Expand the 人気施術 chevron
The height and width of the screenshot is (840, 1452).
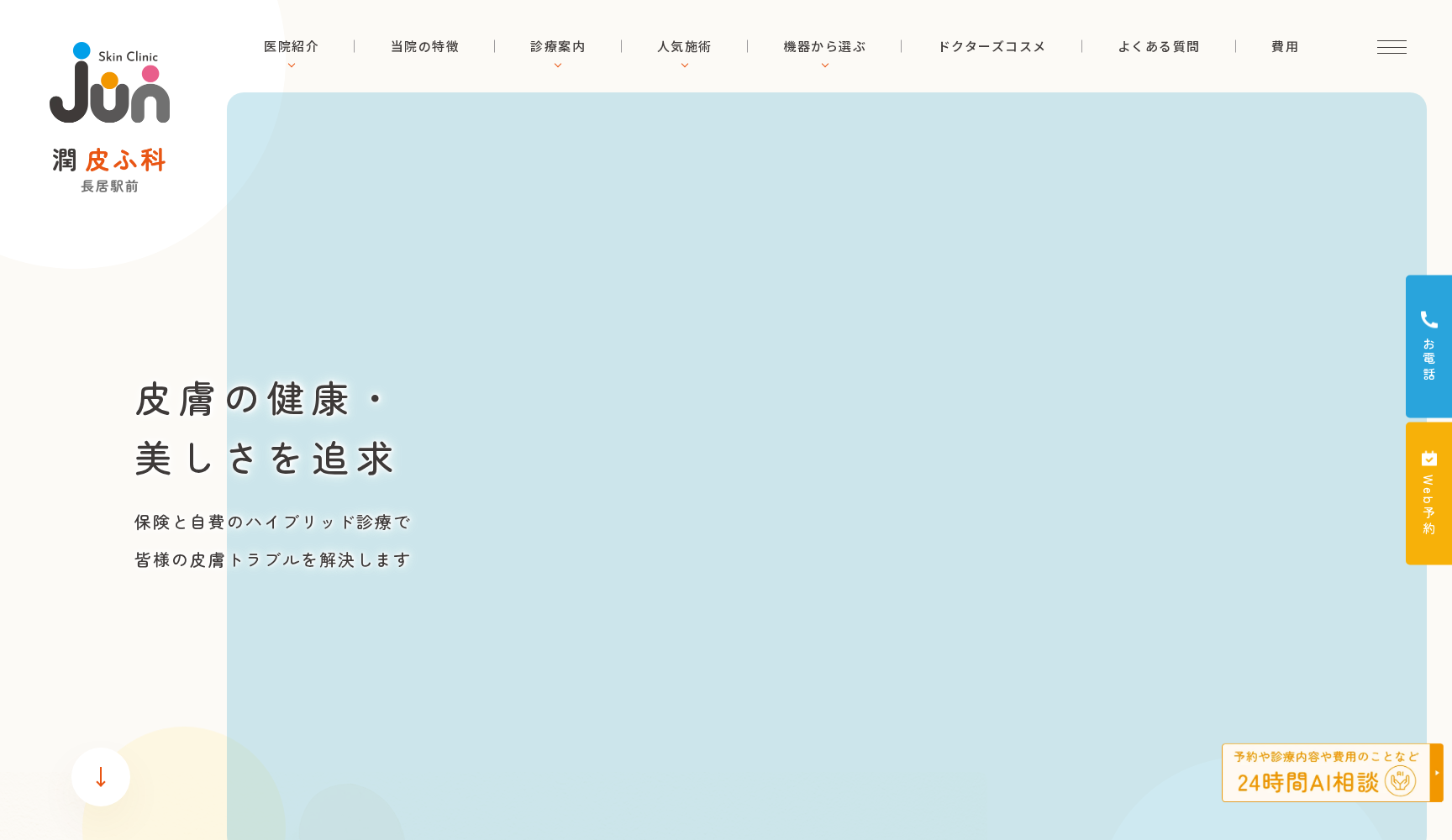[685, 66]
